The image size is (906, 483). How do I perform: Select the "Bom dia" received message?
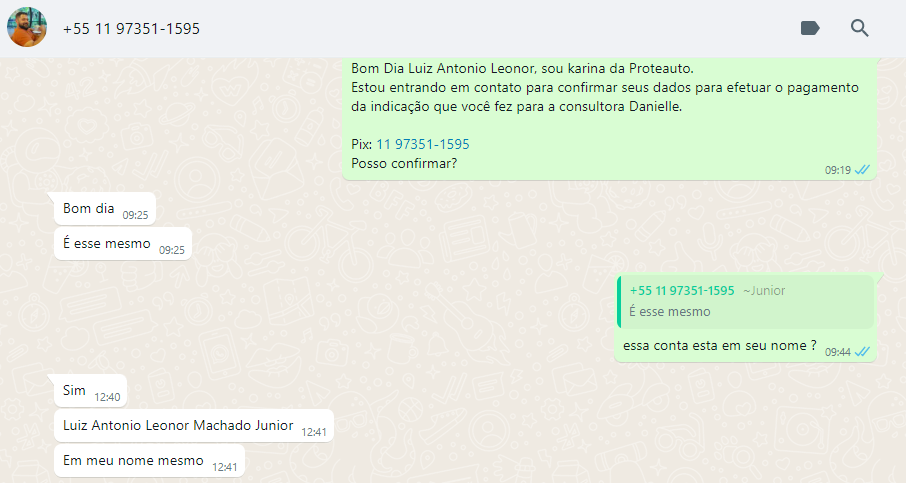pyautogui.click(x=105, y=209)
